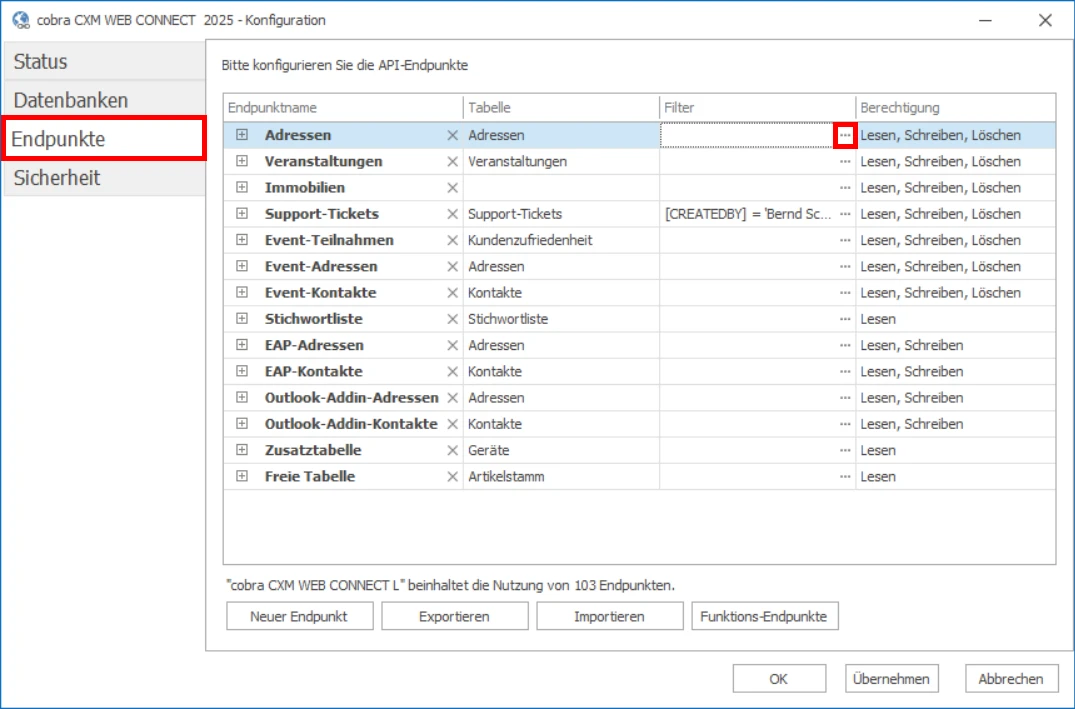The width and height of the screenshot is (1075, 709).
Task: Open filter editor for Adressen row
Action: click(x=845, y=135)
